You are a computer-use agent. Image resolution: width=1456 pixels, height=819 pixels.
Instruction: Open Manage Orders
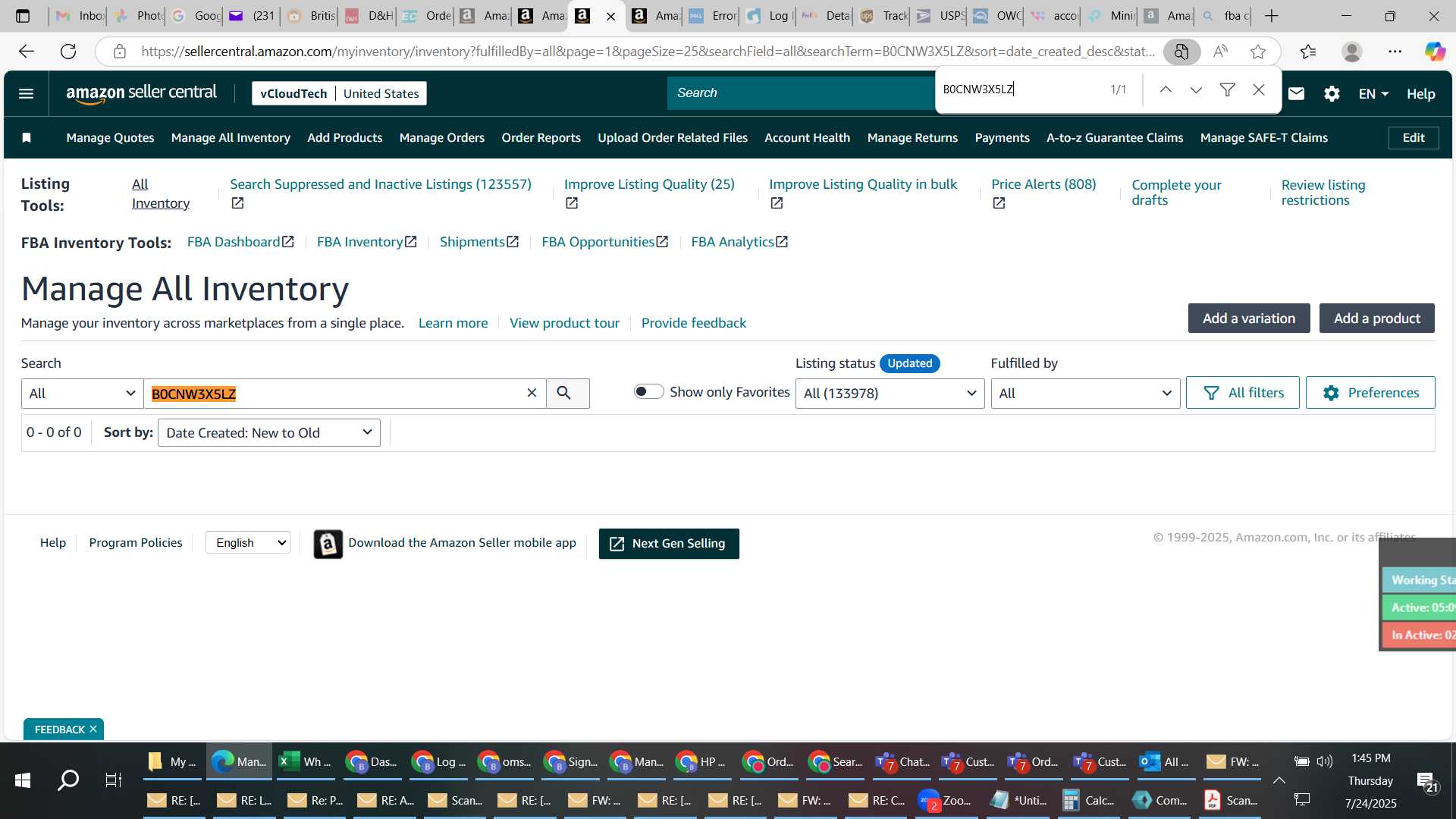(x=441, y=137)
